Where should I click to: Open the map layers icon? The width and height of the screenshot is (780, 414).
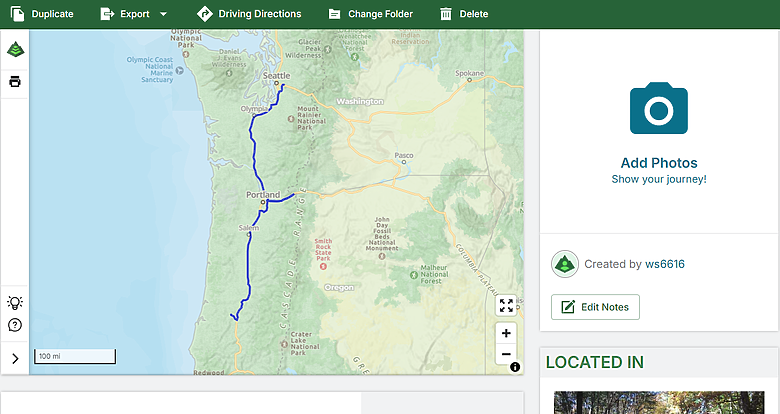pyautogui.click(x=15, y=49)
